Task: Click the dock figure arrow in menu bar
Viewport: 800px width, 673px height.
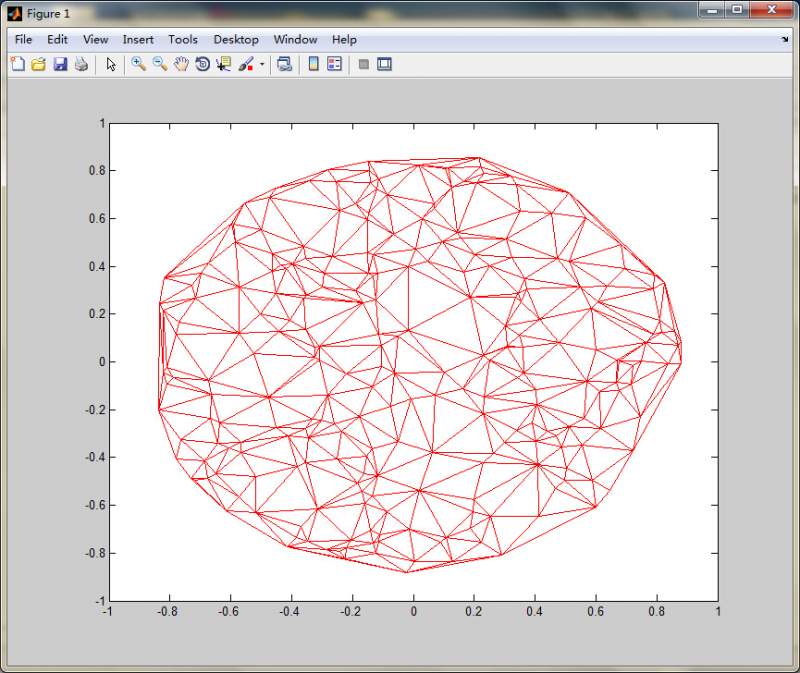Action: coord(785,39)
